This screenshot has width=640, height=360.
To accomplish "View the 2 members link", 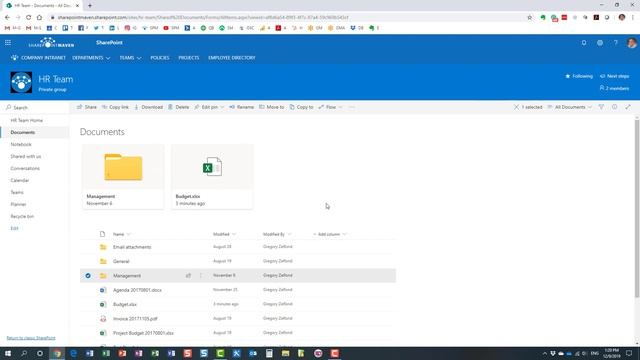I will click(x=614, y=88).
